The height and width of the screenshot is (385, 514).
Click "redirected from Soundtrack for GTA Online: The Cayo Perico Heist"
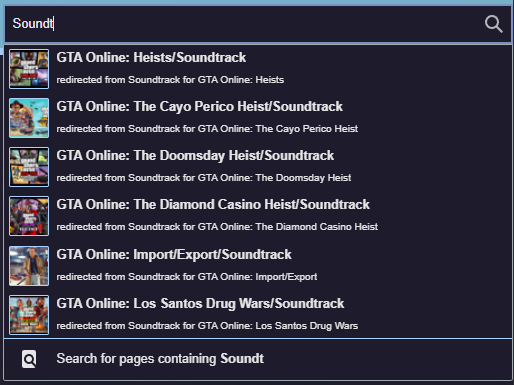207,129
